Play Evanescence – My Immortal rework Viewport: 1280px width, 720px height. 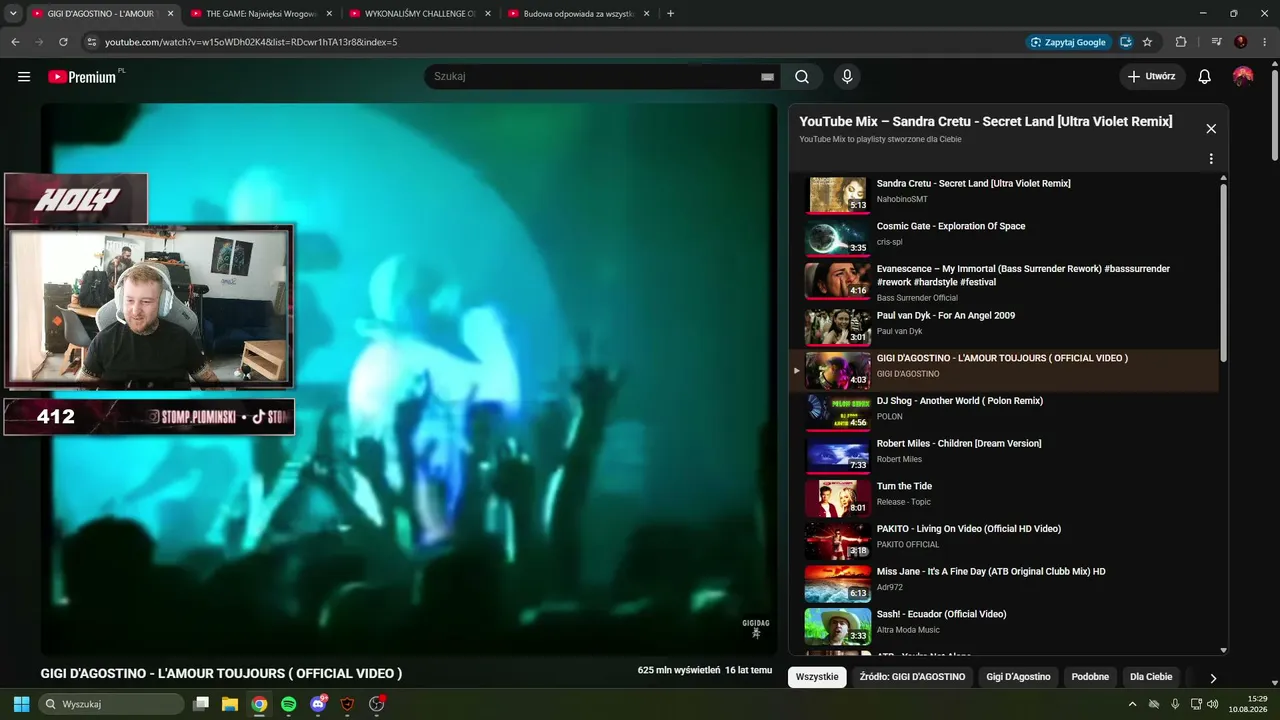coord(837,281)
